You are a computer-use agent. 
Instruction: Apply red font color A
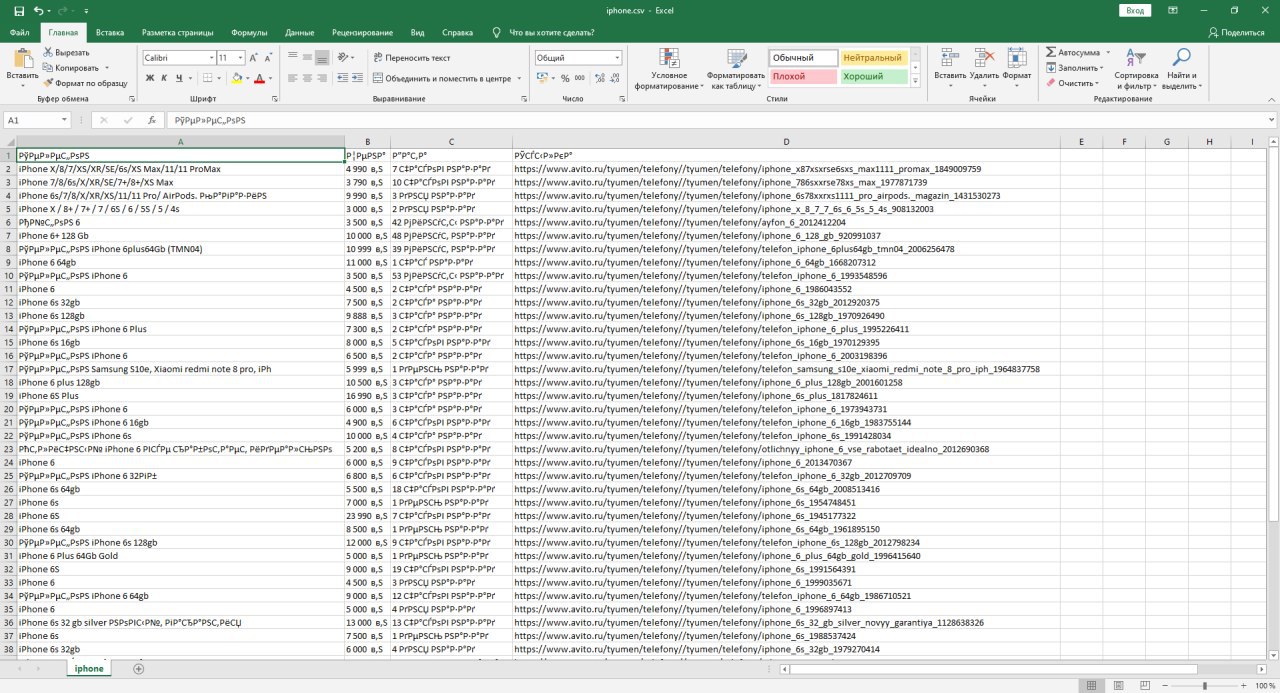tap(259, 78)
